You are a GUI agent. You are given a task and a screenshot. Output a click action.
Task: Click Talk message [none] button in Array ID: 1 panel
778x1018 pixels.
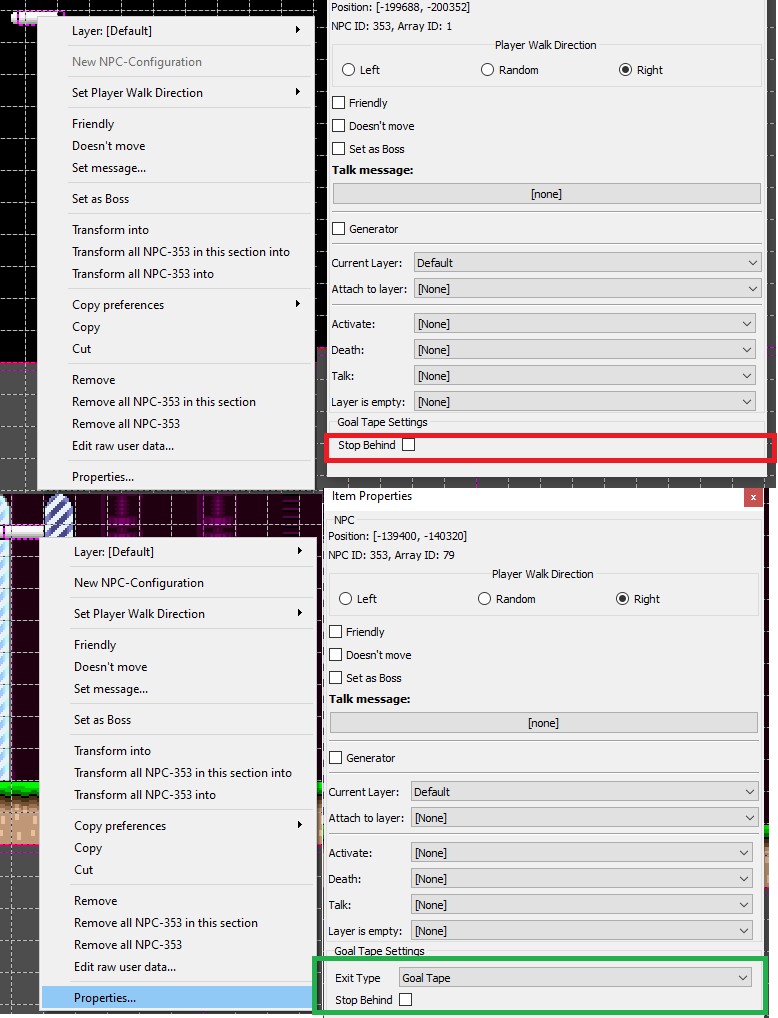(x=546, y=193)
